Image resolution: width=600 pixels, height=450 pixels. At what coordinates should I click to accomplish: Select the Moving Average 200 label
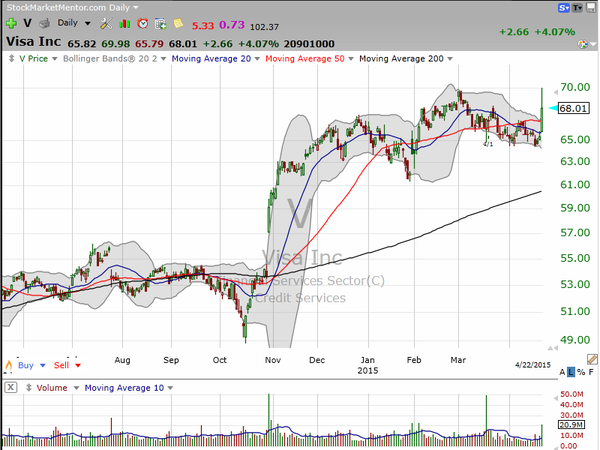401,59
